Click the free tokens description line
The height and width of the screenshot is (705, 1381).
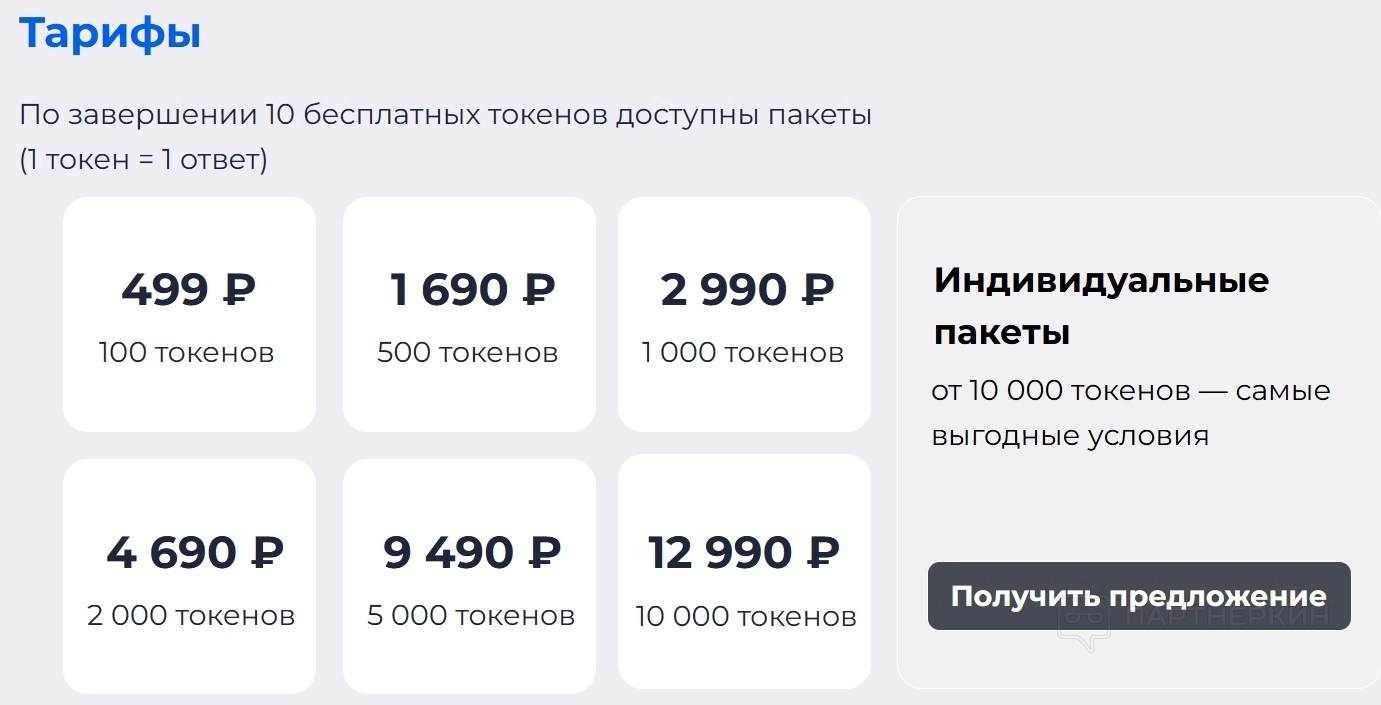pyautogui.click(x=445, y=114)
